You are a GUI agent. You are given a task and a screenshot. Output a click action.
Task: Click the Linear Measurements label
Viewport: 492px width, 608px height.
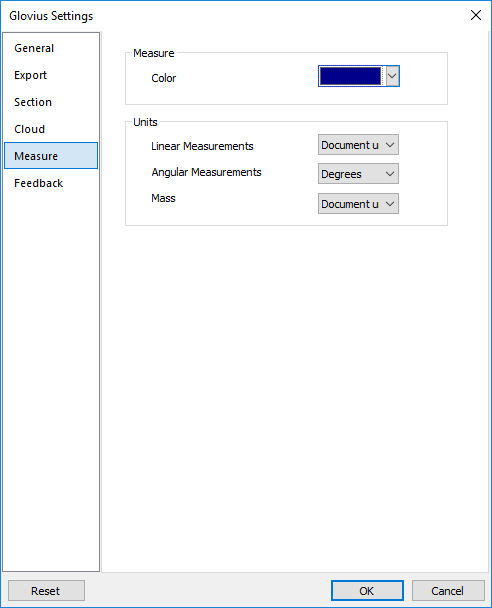tap(202, 146)
